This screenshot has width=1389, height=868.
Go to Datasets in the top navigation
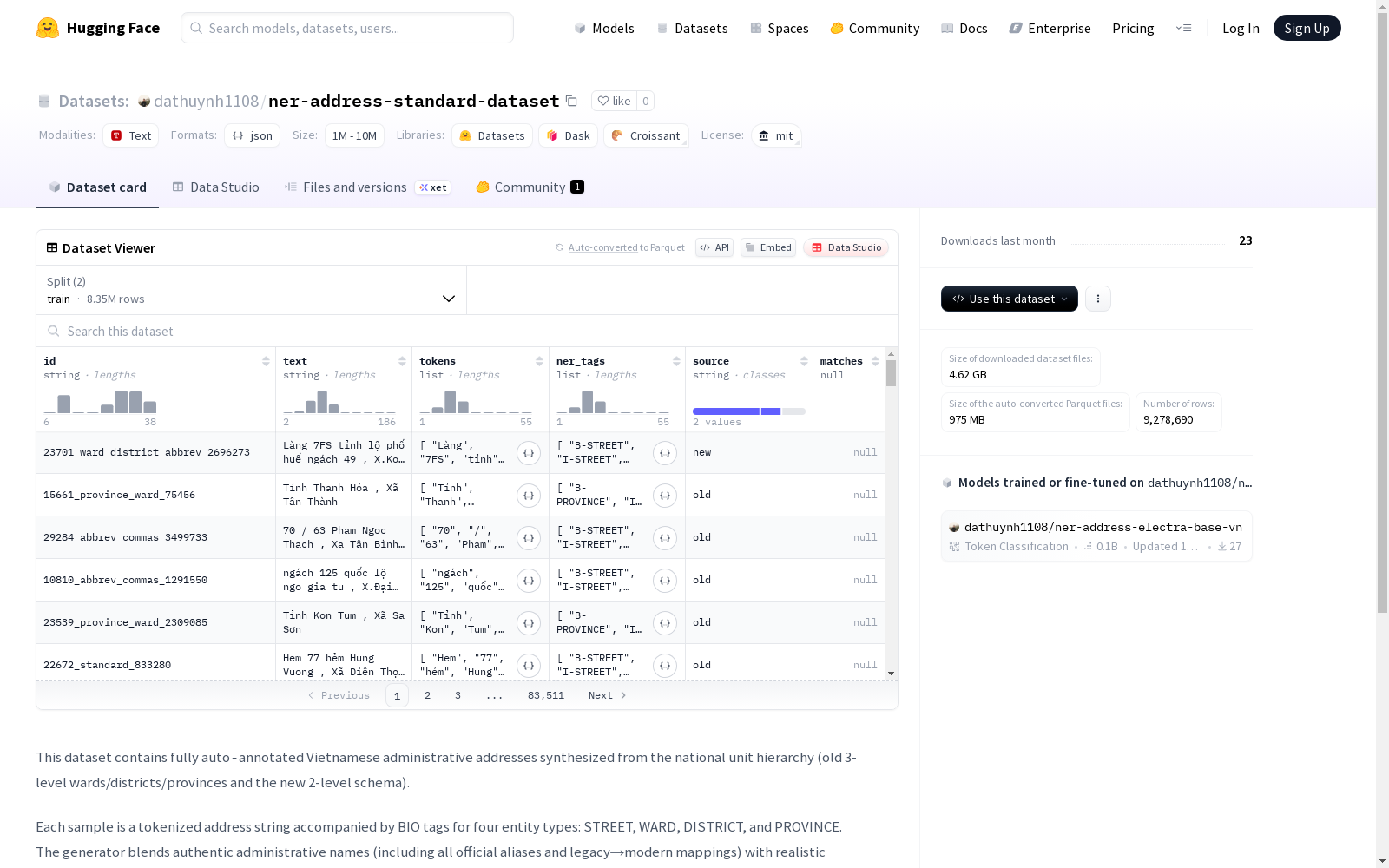tap(692, 28)
